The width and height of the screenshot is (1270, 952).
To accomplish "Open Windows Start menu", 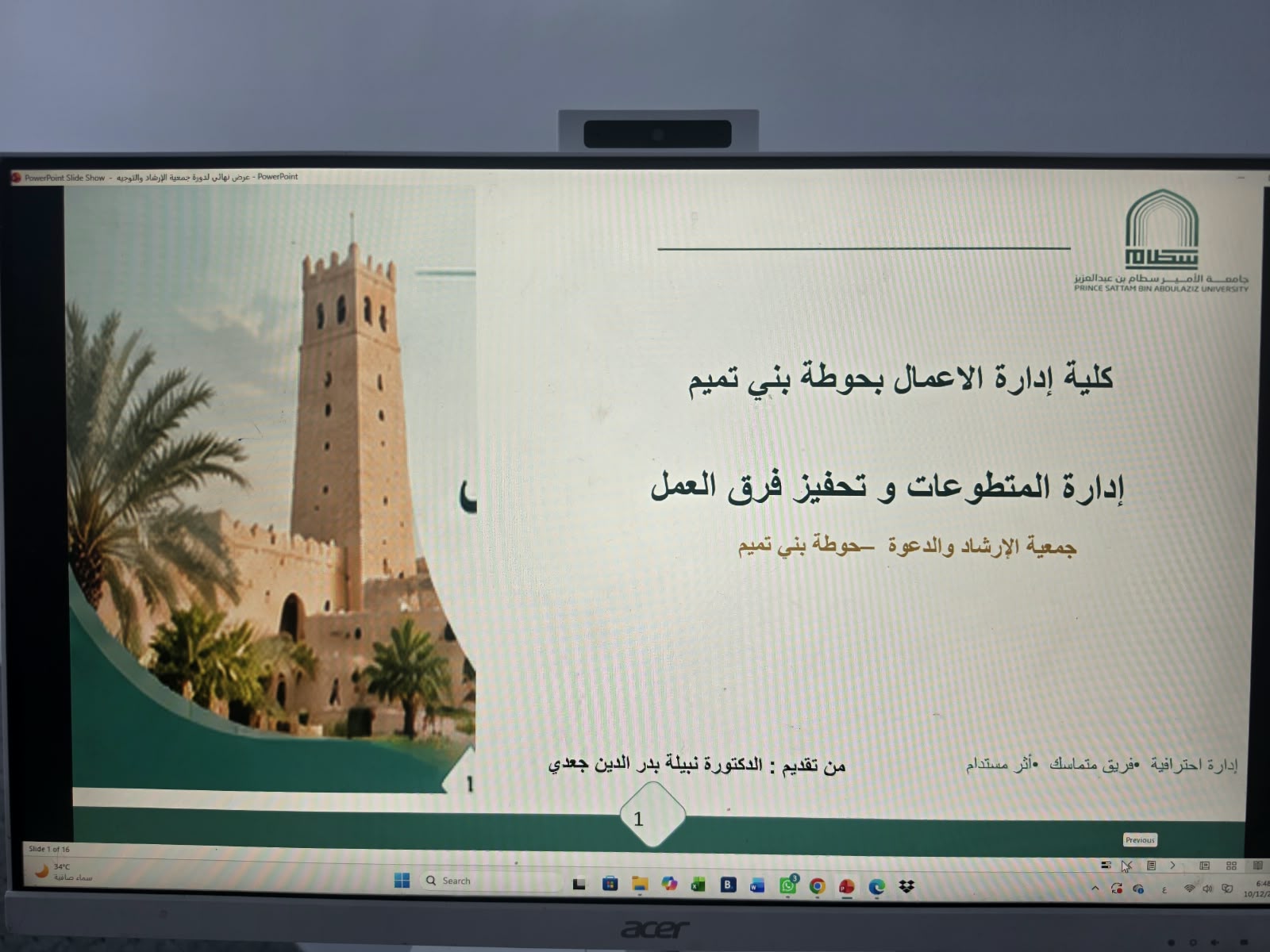I will click(402, 881).
